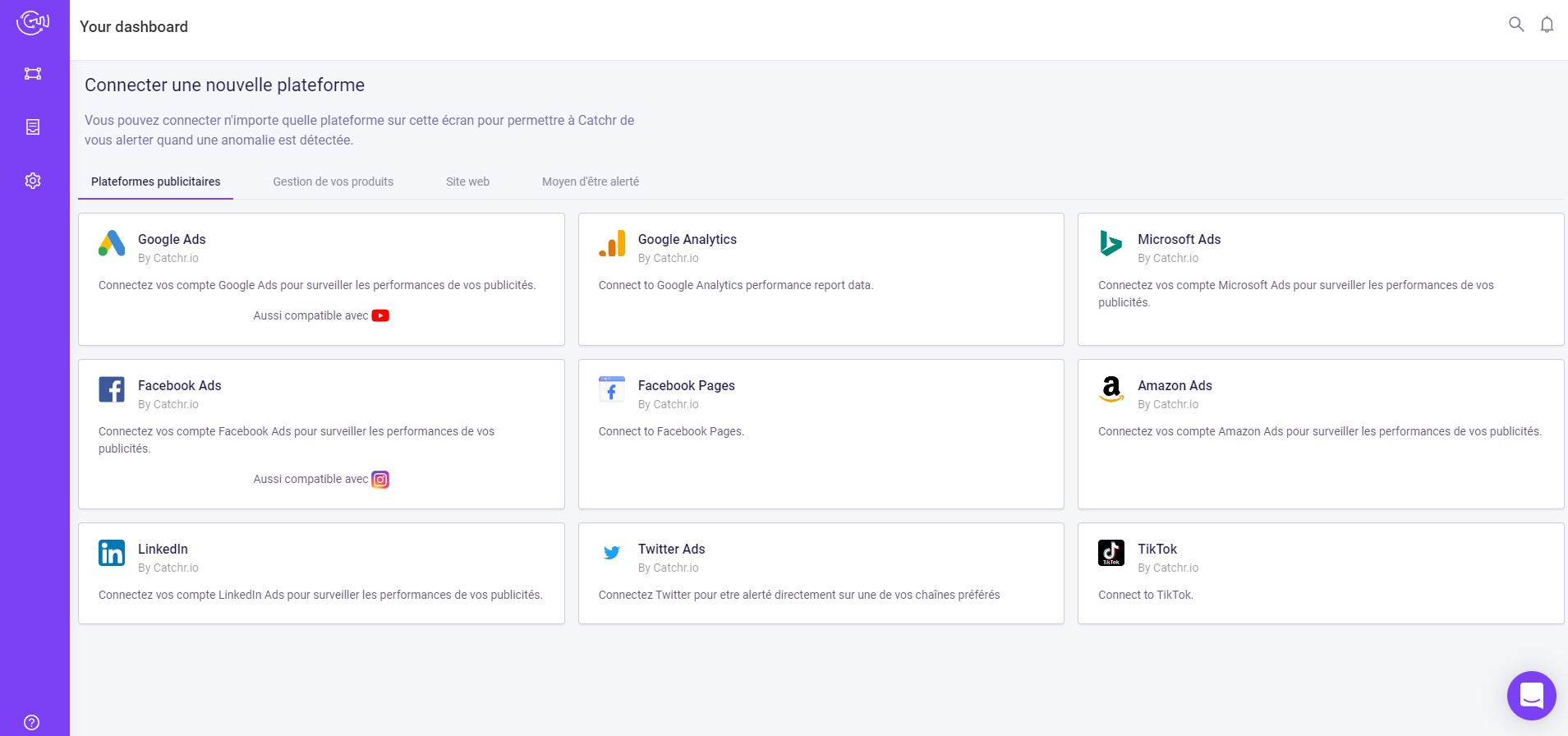Click 'Connectez vos compte Google Ads' description
The image size is (1568, 736).
click(x=317, y=285)
